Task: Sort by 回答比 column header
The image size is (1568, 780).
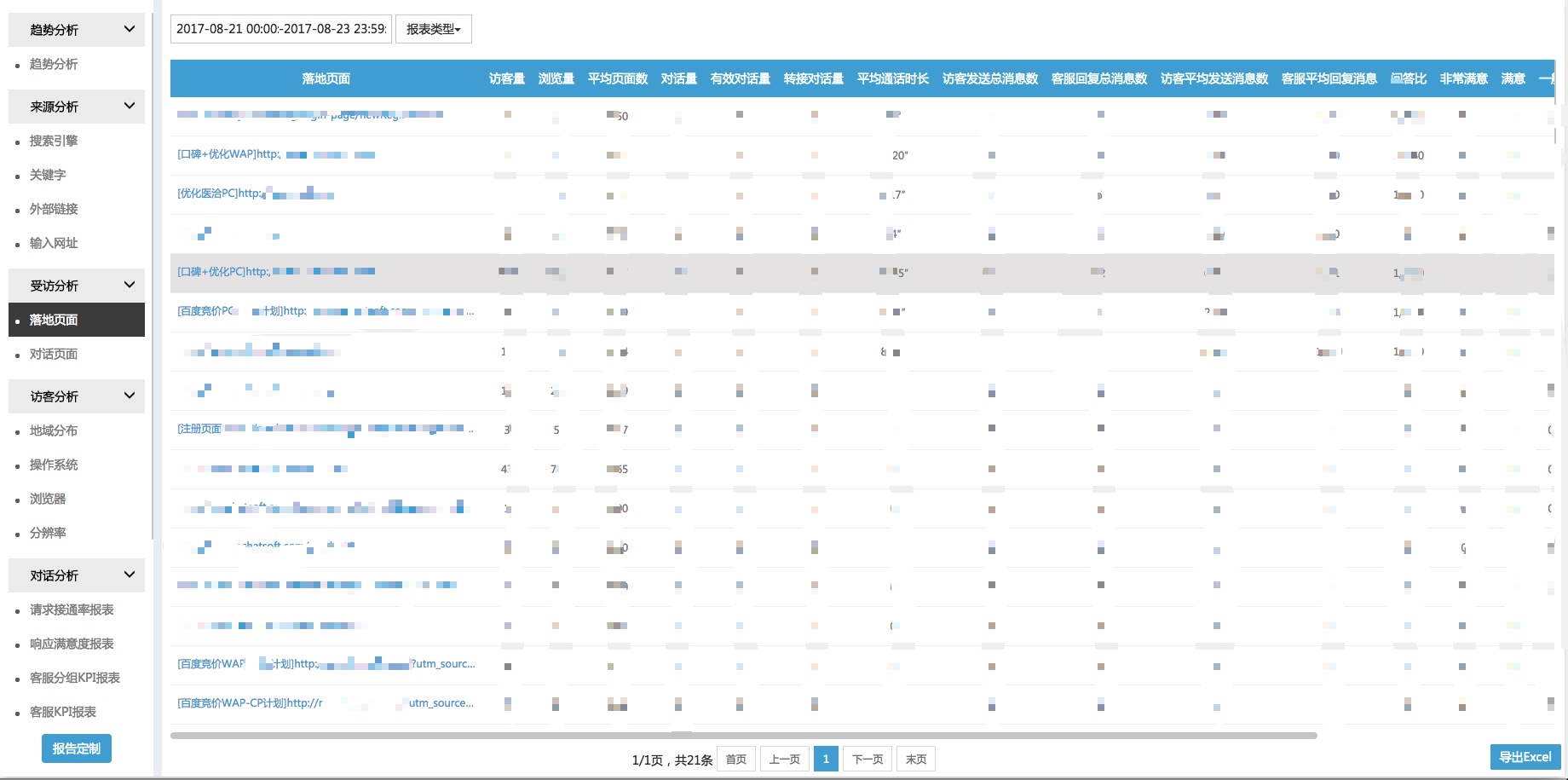Action: [1409, 78]
